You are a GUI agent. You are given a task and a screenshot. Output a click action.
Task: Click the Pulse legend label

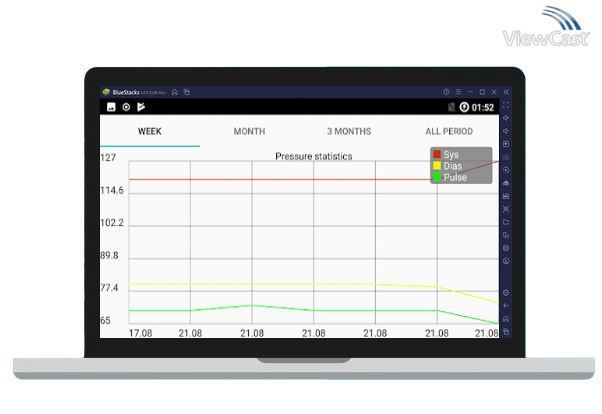455,177
